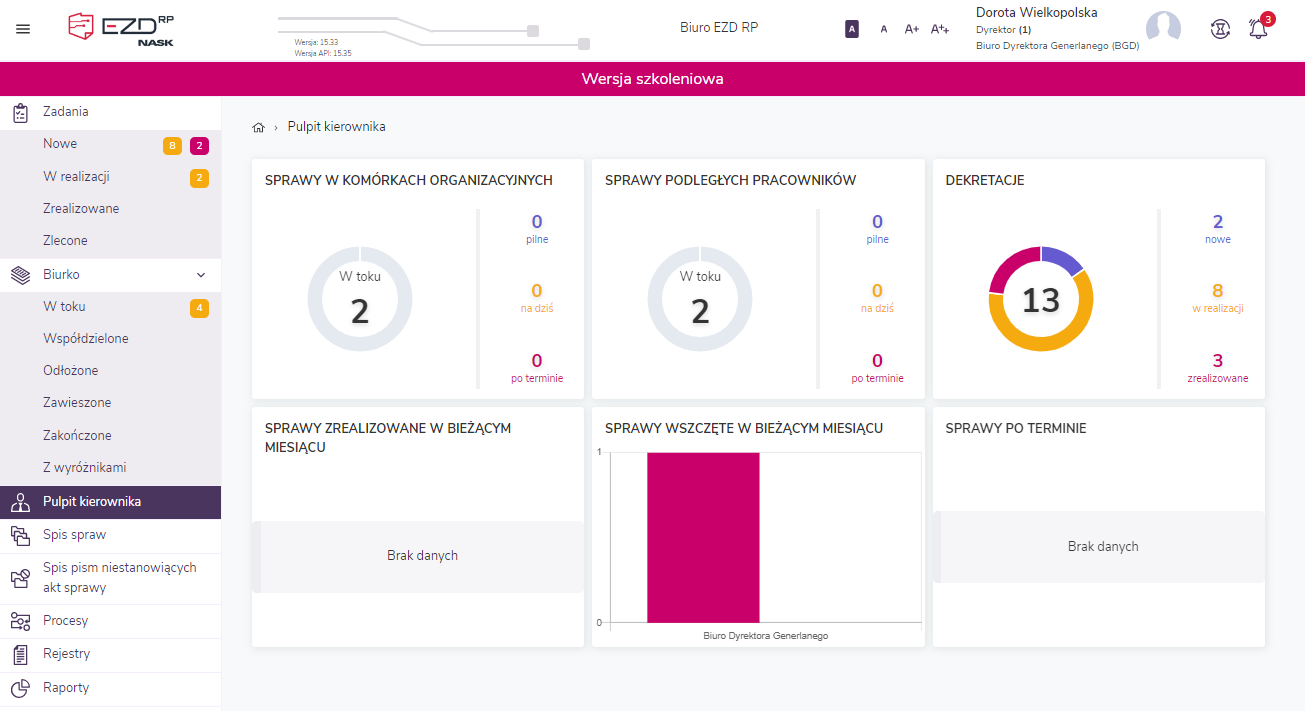Select the A++ largest font size
Screen dimensions: 1305x711
(939, 29)
